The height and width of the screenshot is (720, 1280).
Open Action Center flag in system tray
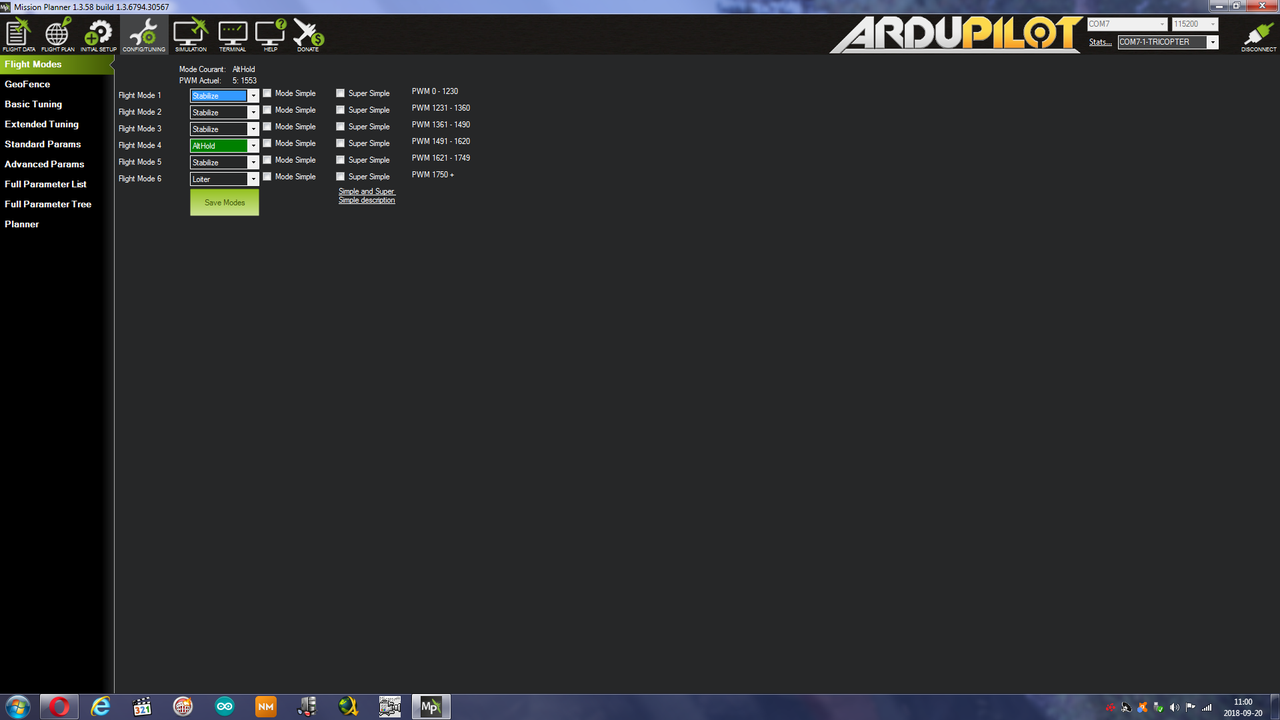point(1190,707)
